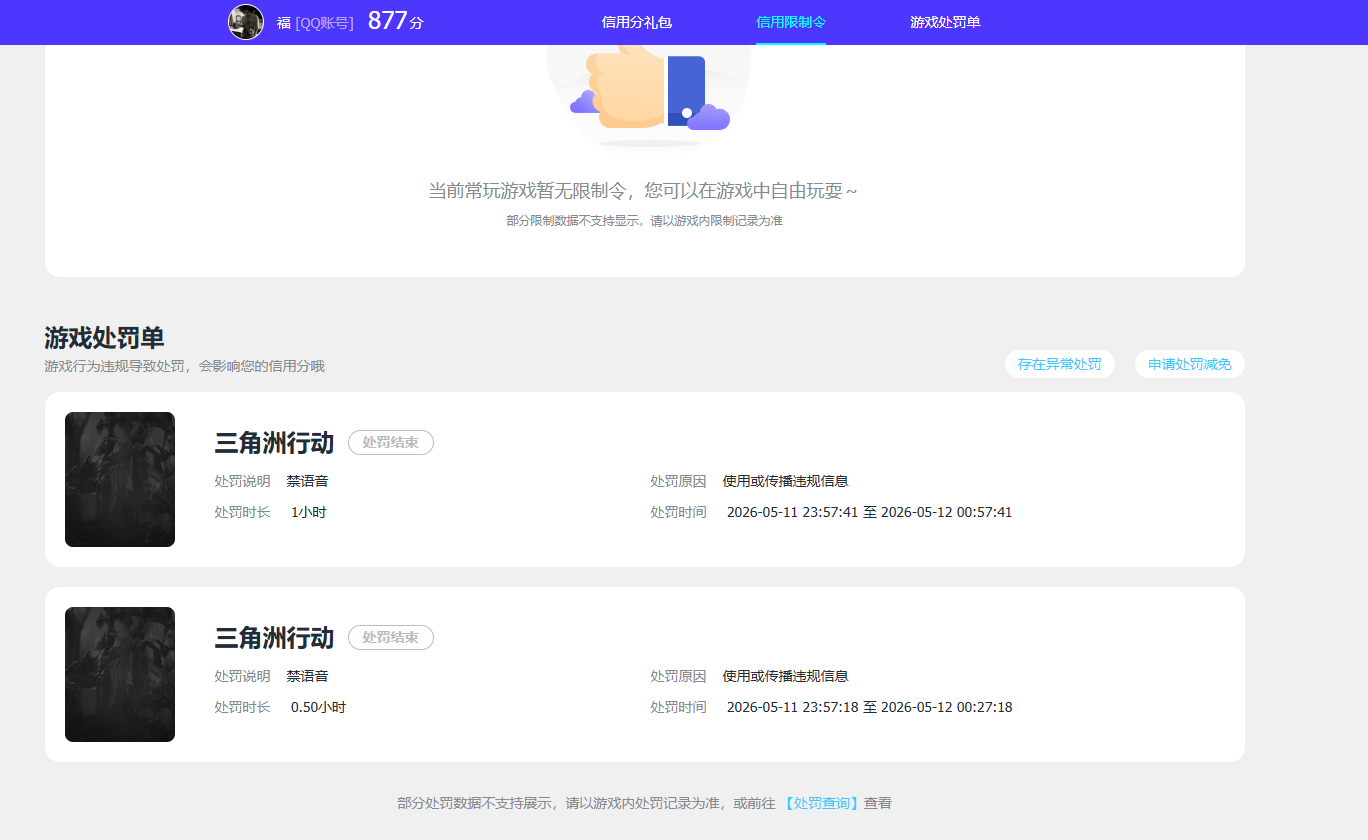The height and width of the screenshot is (840, 1368).
Task: Click the 三角洲行动 title in the 0.50小时 penalty card
Action: click(x=274, y=638)
